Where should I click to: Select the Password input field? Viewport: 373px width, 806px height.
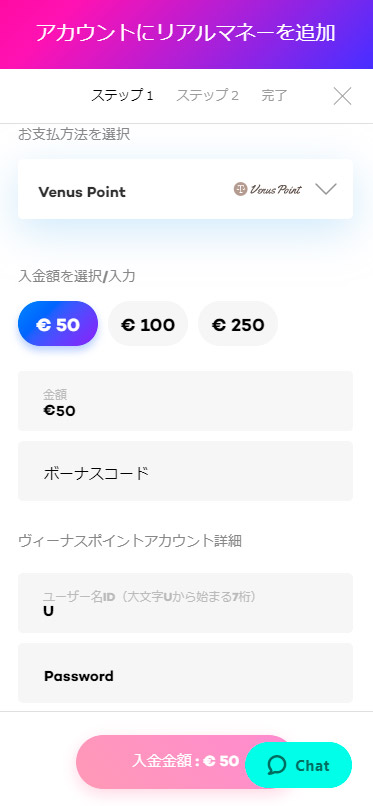[185, 673]
